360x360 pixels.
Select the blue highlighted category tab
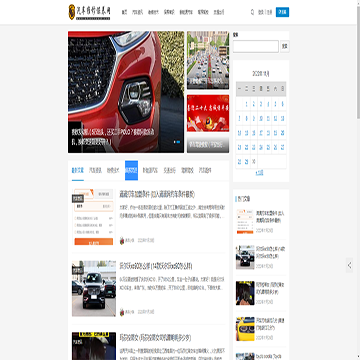(x=131, y=170)
